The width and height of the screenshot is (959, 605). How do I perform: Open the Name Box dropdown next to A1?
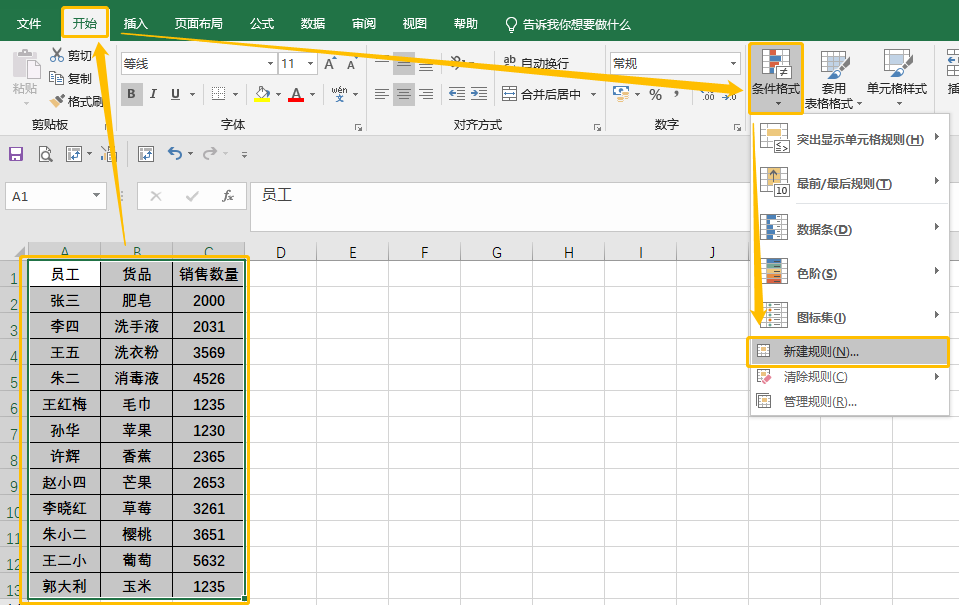[96, 196]
